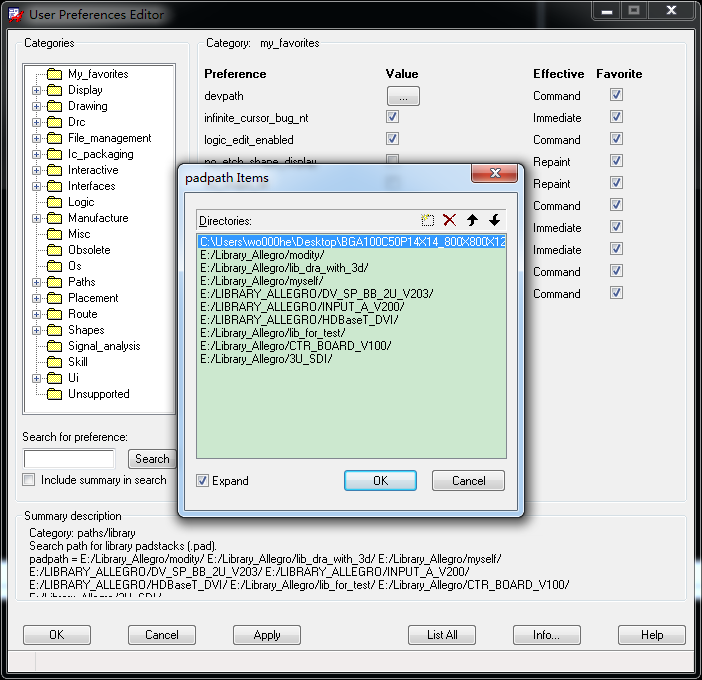Toggle the Favorite checkbox in the last Command row
Screen dimensions: 702x680
pos(616,293)
